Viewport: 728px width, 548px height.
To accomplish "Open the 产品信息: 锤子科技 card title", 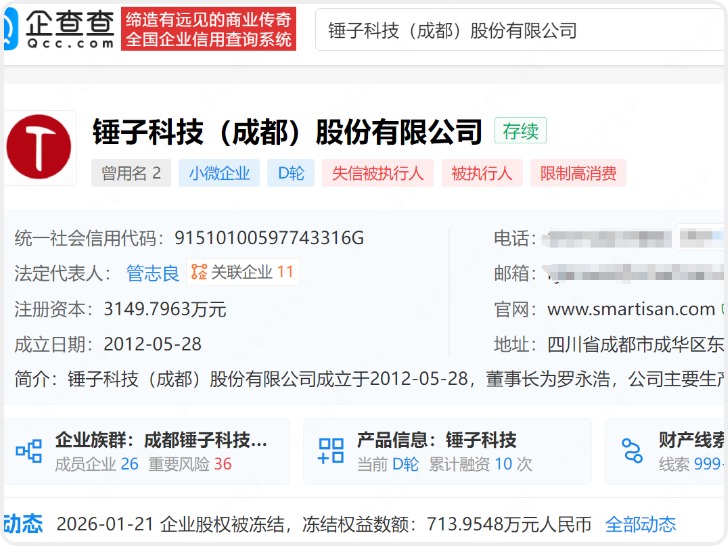I will point(436,440).
